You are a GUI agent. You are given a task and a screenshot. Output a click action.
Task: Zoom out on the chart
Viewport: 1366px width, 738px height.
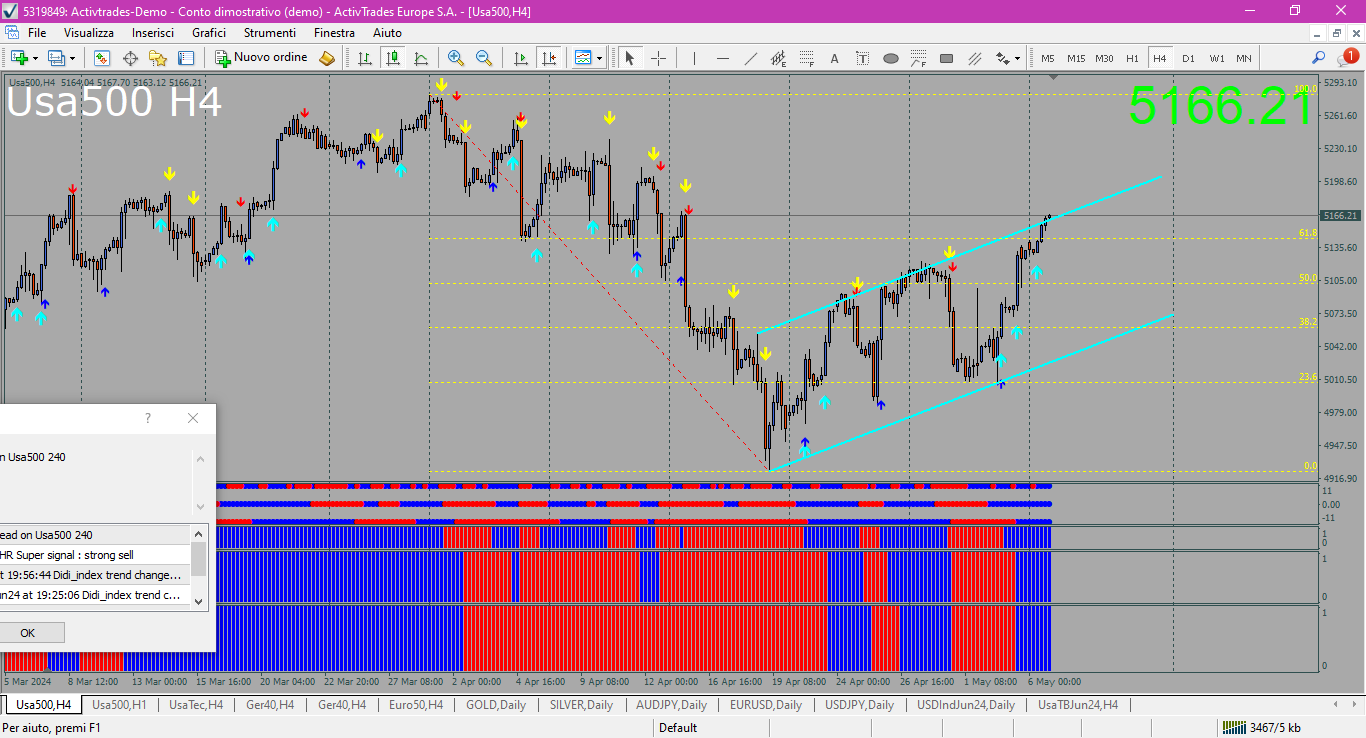tap(484, 58)
